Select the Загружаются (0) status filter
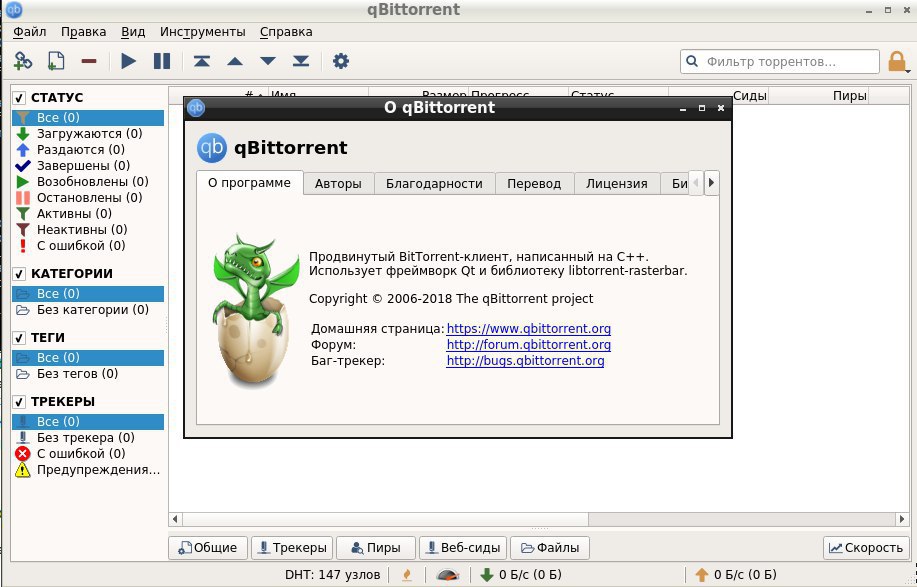This screenshot has height=587, width=917. tap(88, 134)
